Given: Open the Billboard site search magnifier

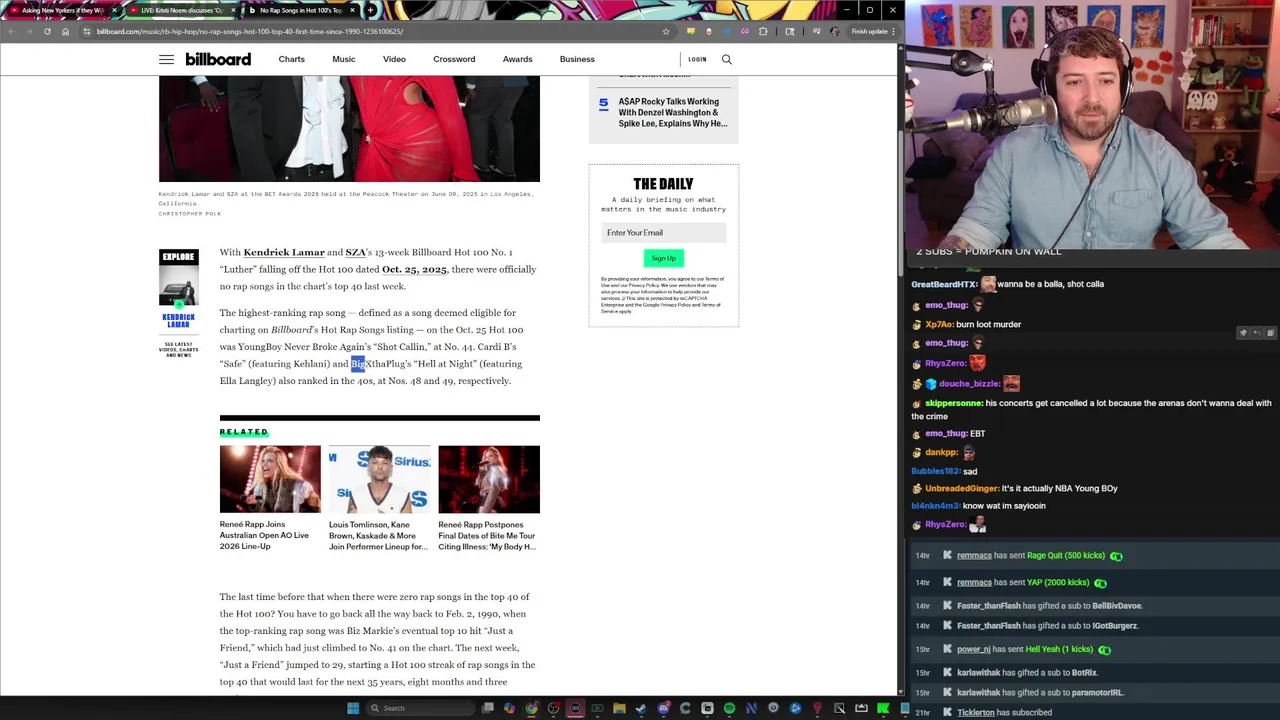Looking at the screenshot, I should [x=727, y=59].
